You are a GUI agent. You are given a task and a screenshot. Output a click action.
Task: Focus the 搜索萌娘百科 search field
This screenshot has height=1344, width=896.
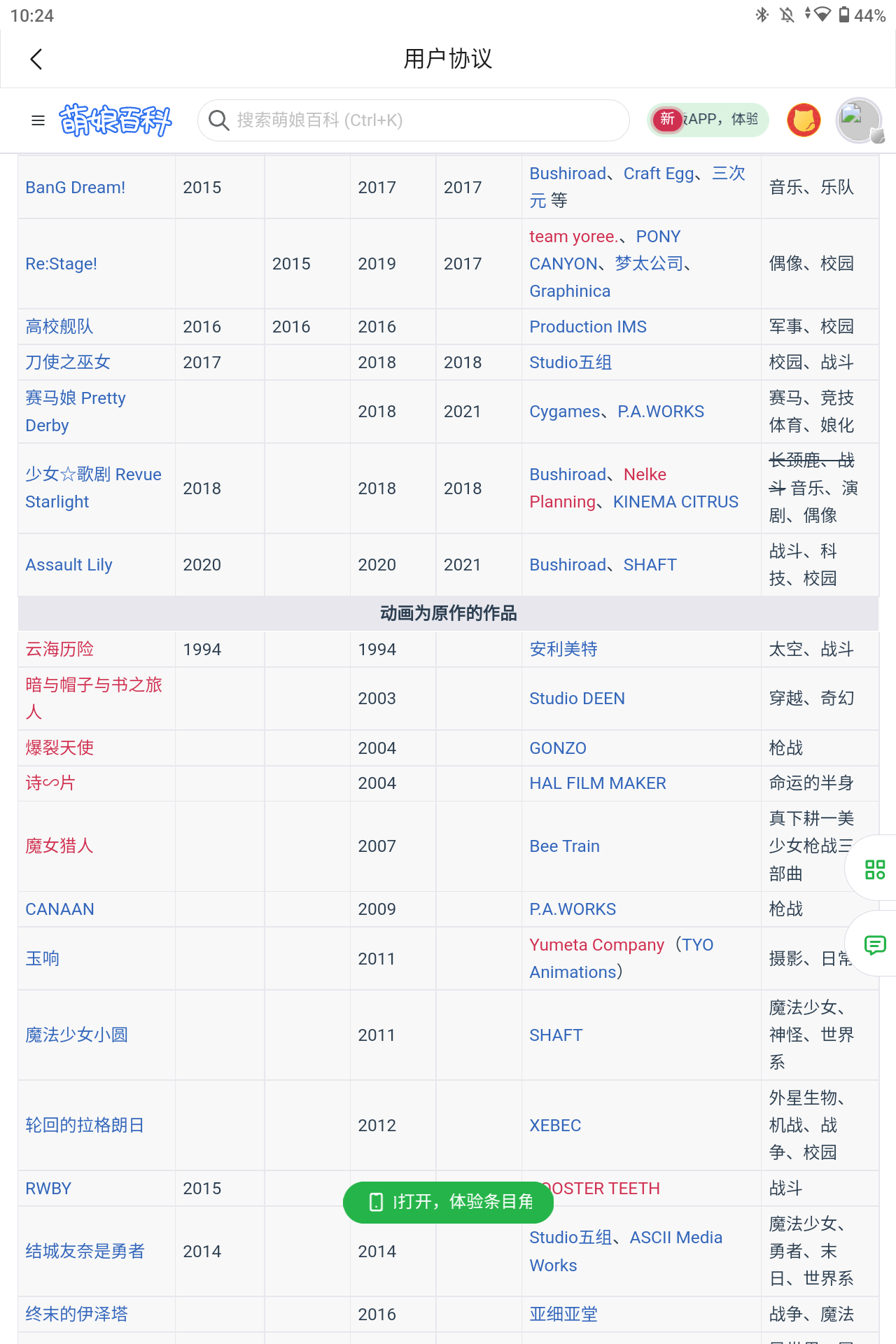[x=414, y=120]
